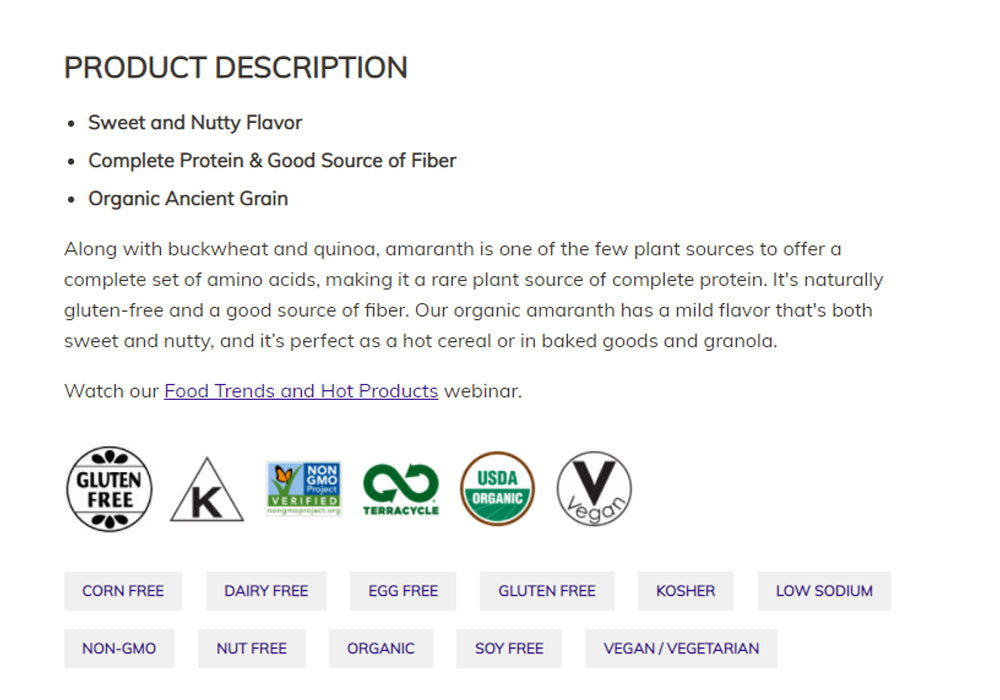This screenshot has width=1000, height=700.
Task: Click the GLUTEN FREE tag button
Action: (547, 591)
